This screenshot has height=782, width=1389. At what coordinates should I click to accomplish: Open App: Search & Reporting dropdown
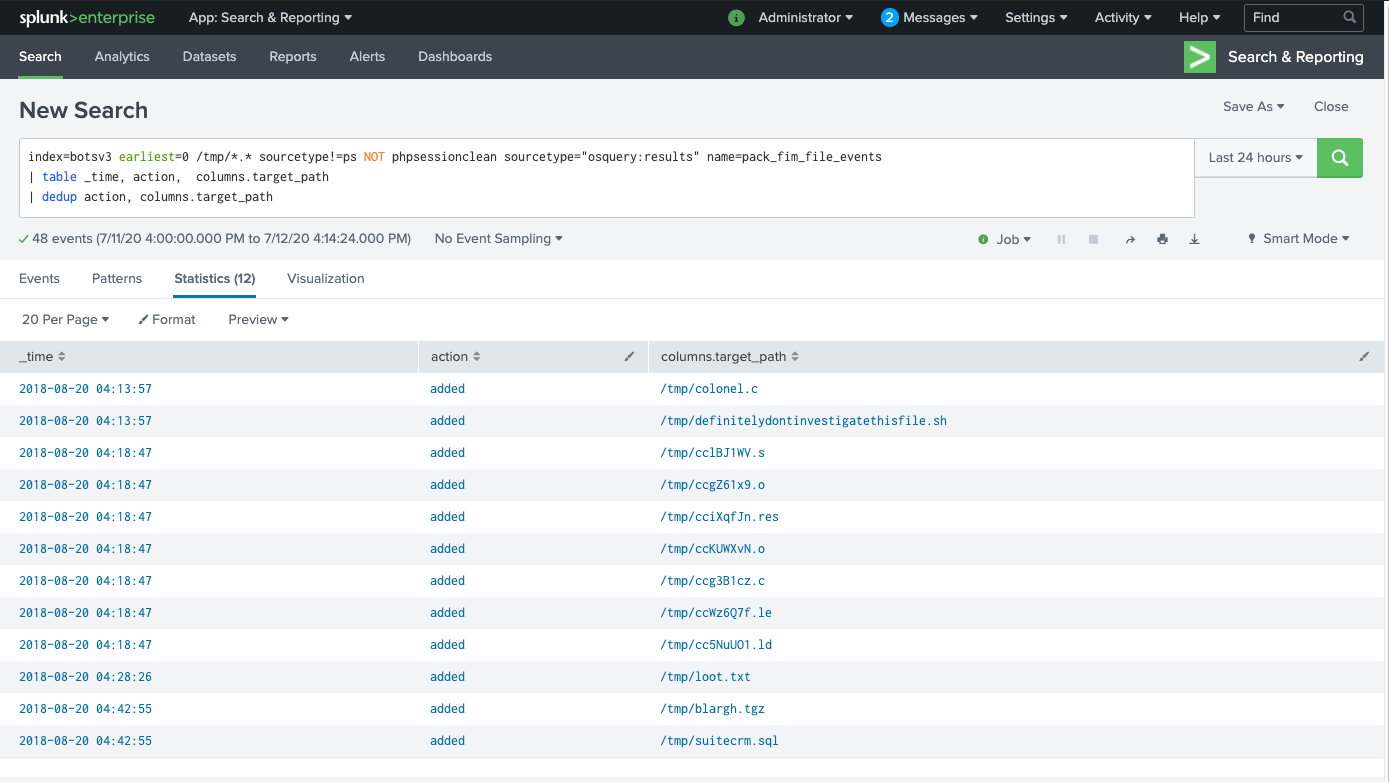(270, 18)
